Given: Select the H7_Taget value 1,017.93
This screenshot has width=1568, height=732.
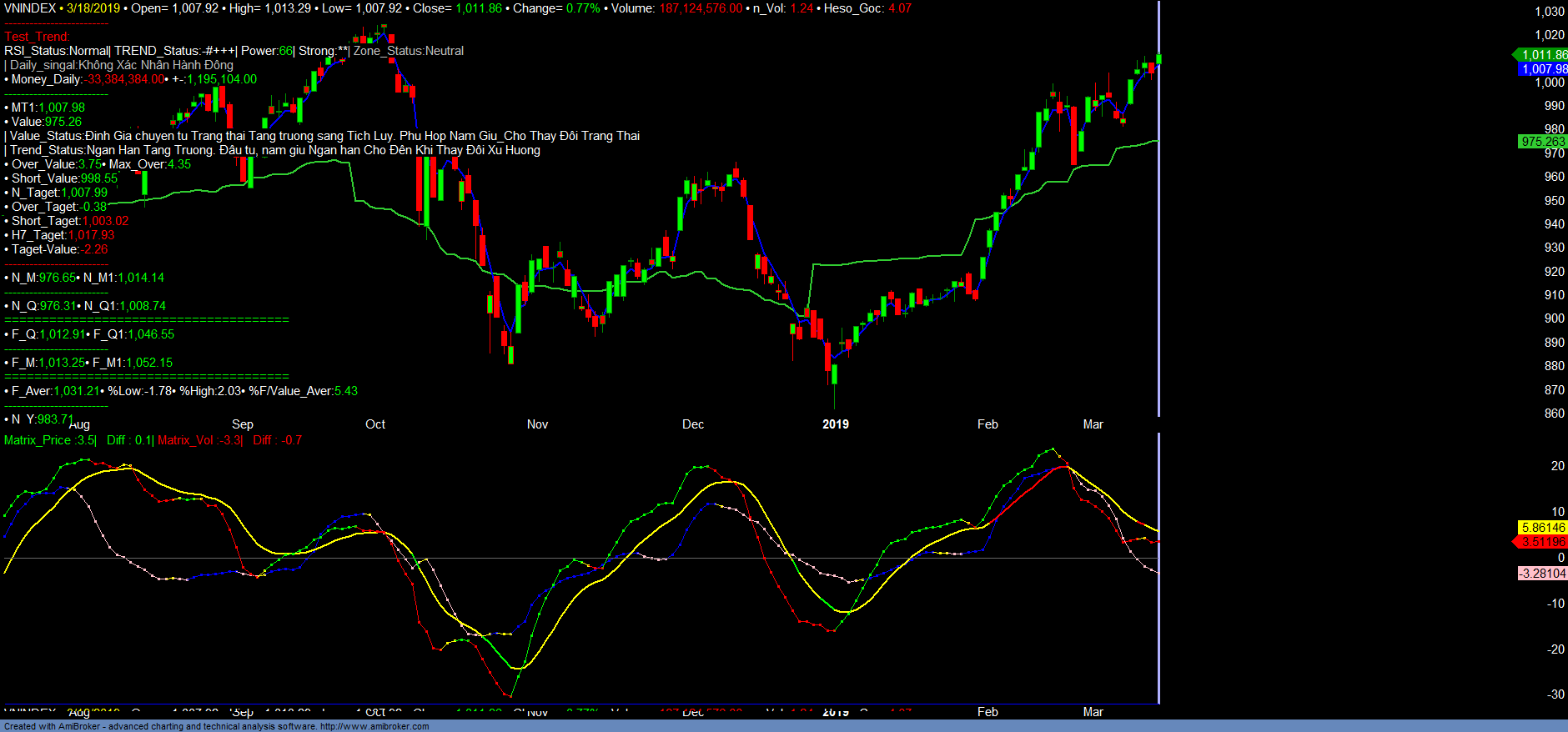Looking at the screenshot, I should tap(92, 235).
